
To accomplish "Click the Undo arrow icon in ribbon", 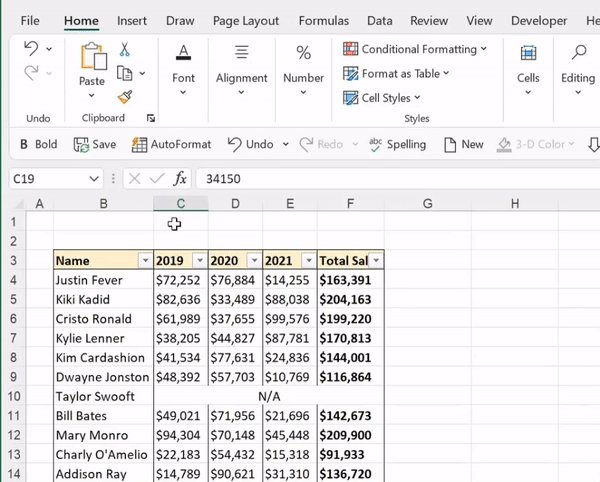I will coord(31,49).
